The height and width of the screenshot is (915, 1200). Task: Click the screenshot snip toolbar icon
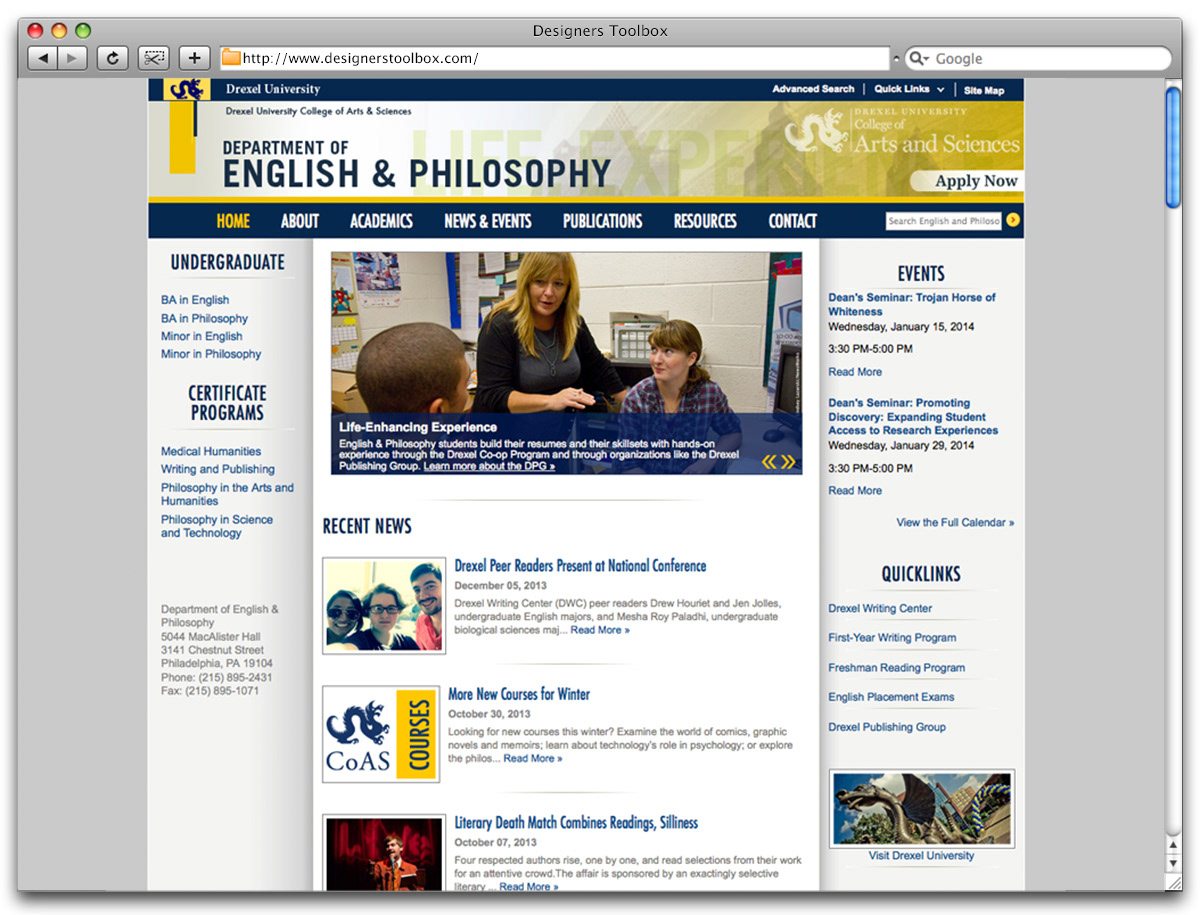coord(153,58)
